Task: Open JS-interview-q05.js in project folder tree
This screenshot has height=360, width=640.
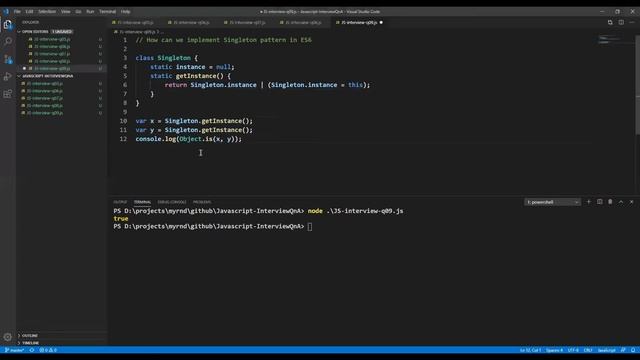Action: (x=61, y=84)
